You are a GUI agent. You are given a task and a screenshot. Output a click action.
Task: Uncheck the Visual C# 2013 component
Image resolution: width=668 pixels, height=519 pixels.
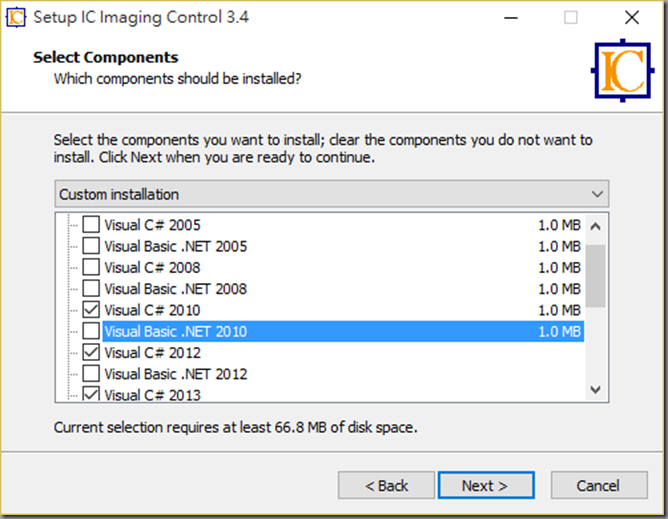(91, 394)
